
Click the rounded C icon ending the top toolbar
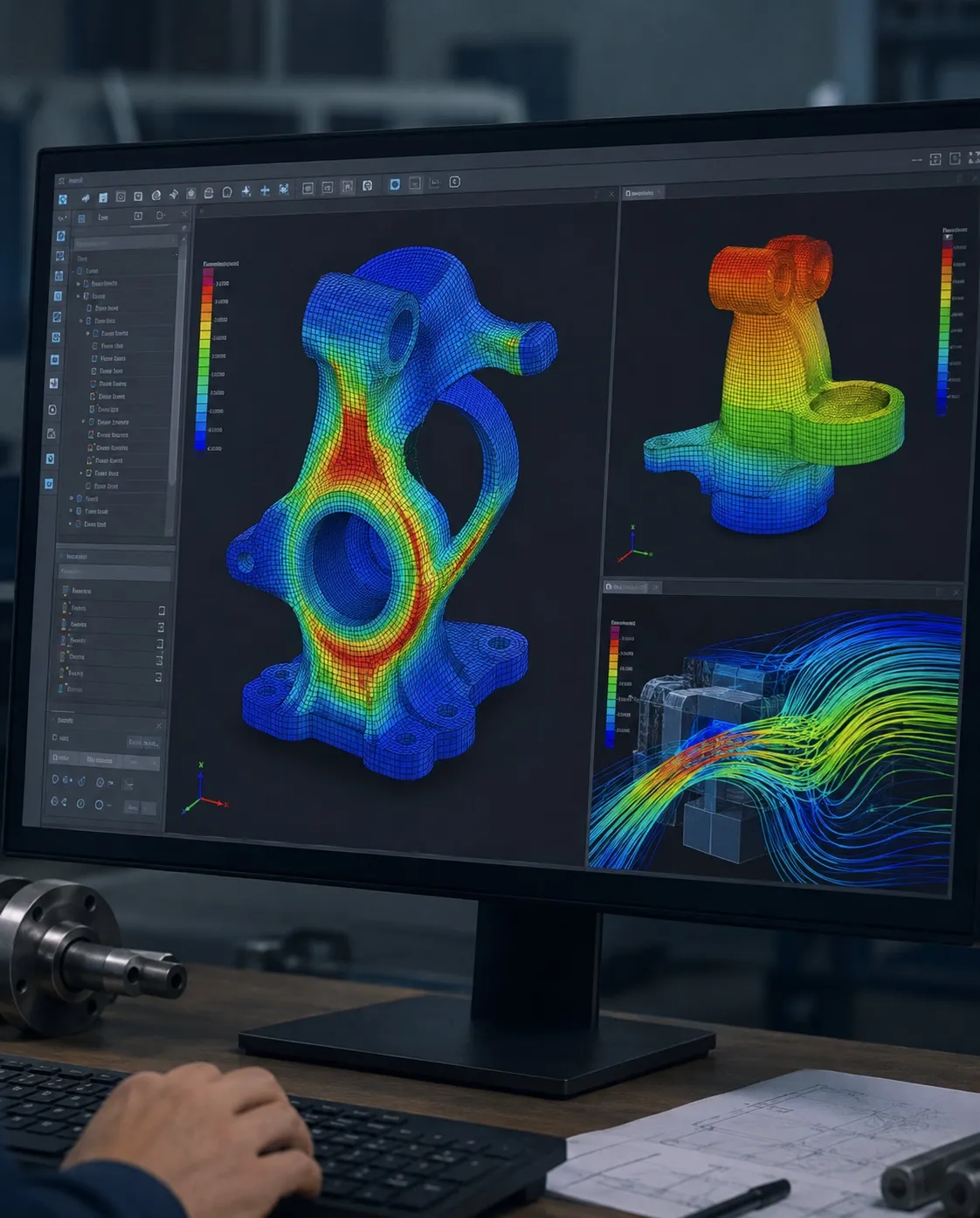pyautogui.click(x=455, y=182)
